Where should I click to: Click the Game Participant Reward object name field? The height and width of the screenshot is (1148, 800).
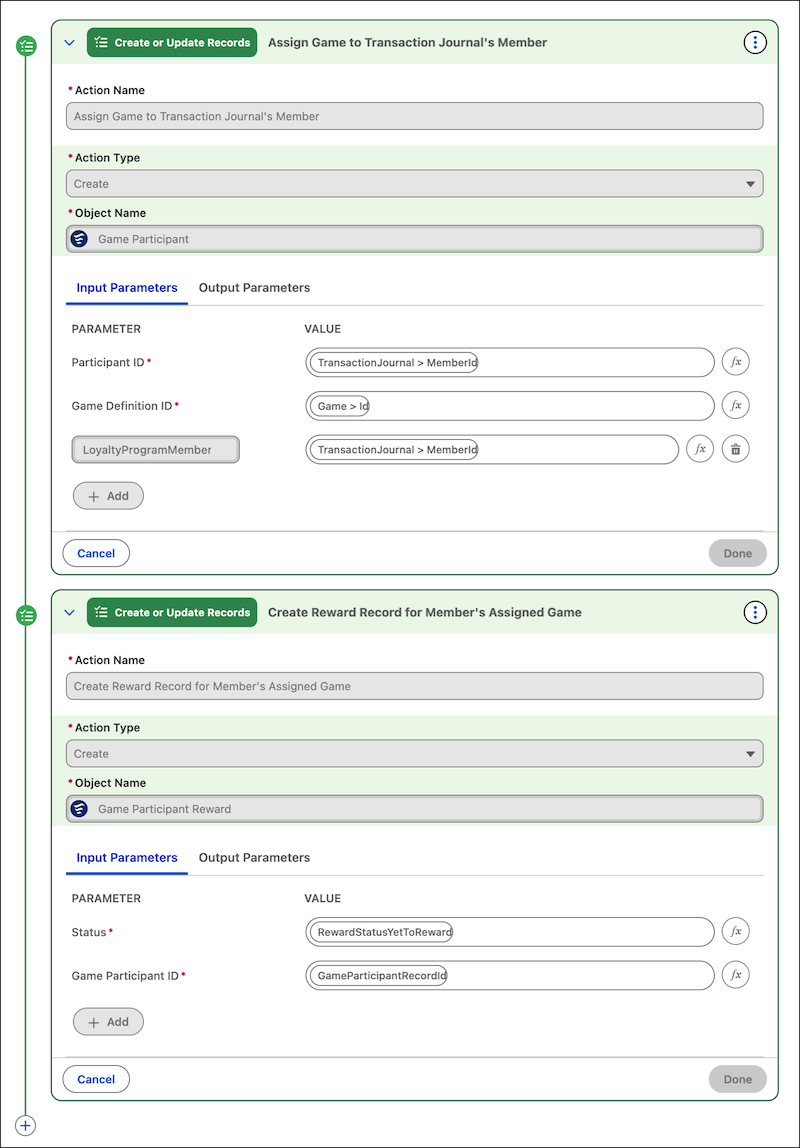(x=414, y=809)
